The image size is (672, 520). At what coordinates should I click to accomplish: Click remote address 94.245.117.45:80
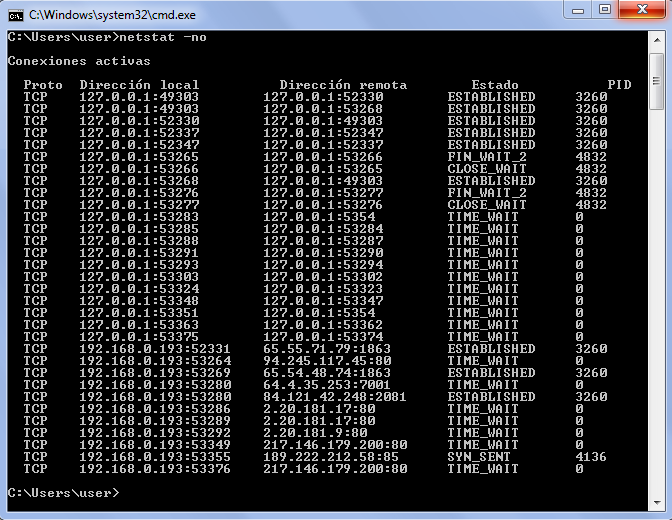coord(327,361)
